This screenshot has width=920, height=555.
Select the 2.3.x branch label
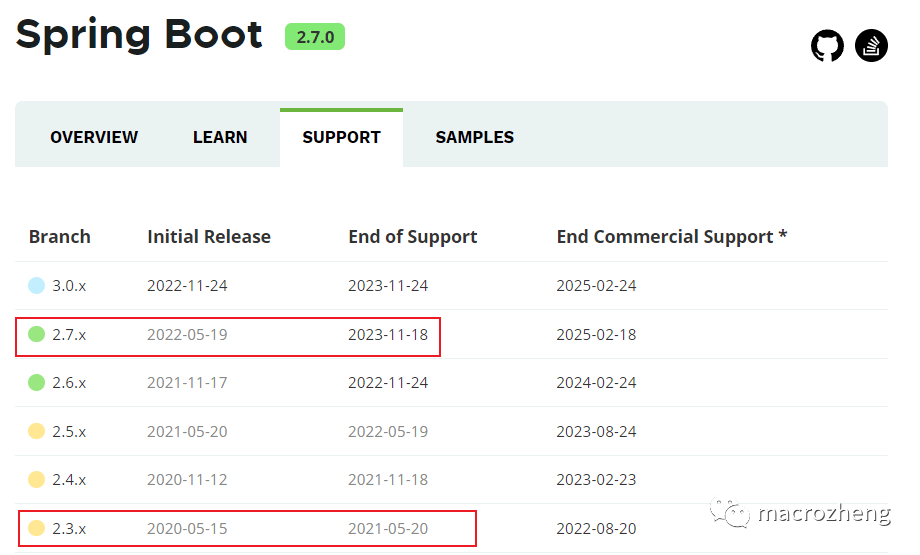click(x=69, y=528)
